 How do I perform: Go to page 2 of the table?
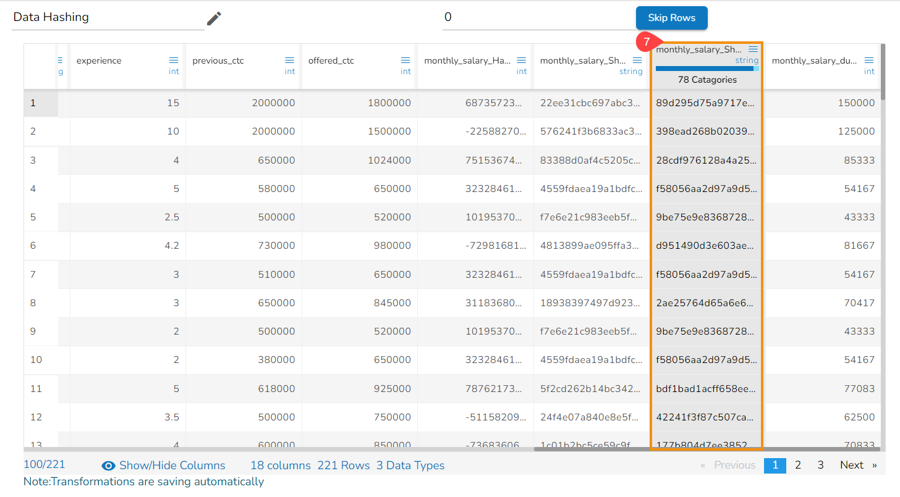(798, 465)
